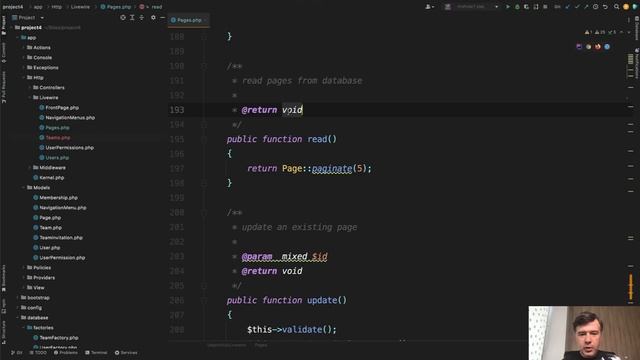Open Git history clock icon
This screenshot has height=360, width=640.
596,7
